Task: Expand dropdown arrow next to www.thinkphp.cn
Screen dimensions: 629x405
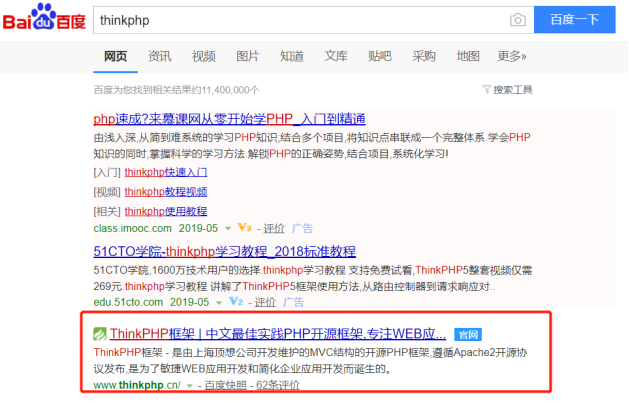Action: point(190,386)
